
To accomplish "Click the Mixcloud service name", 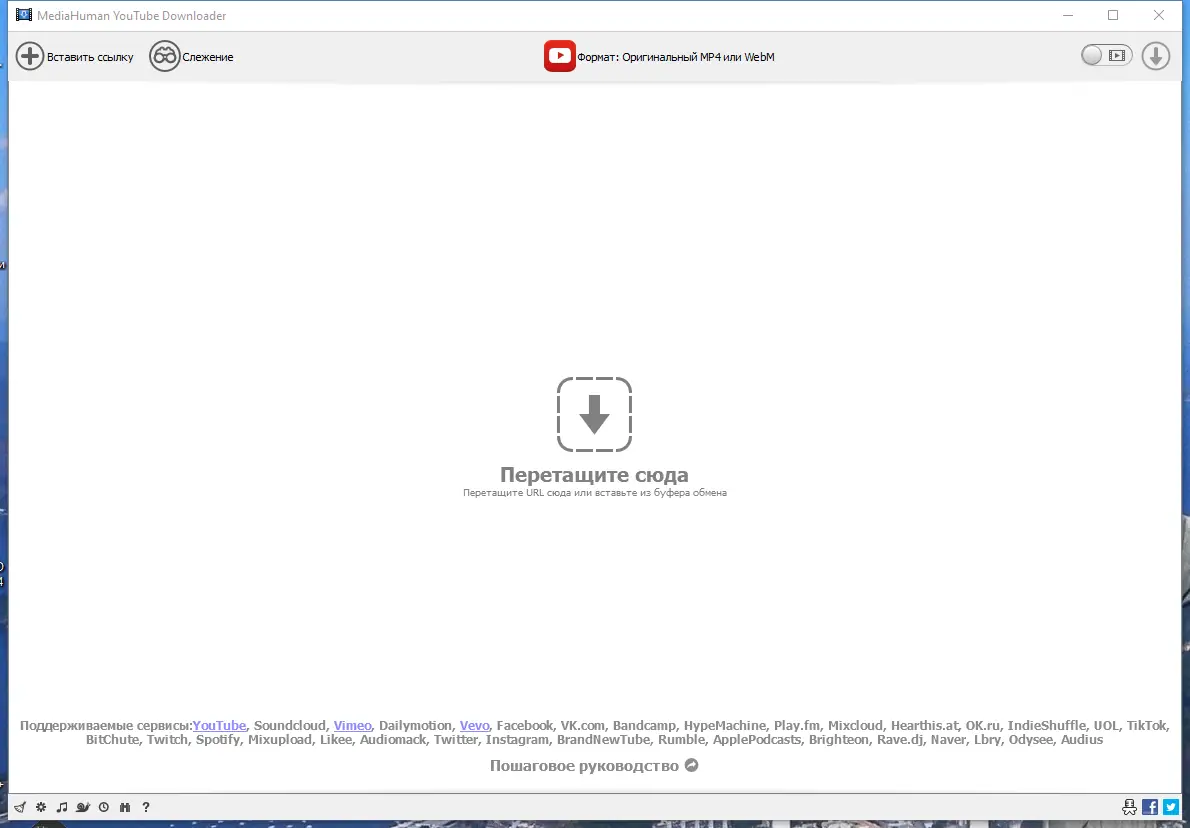I will click(855, 726).
